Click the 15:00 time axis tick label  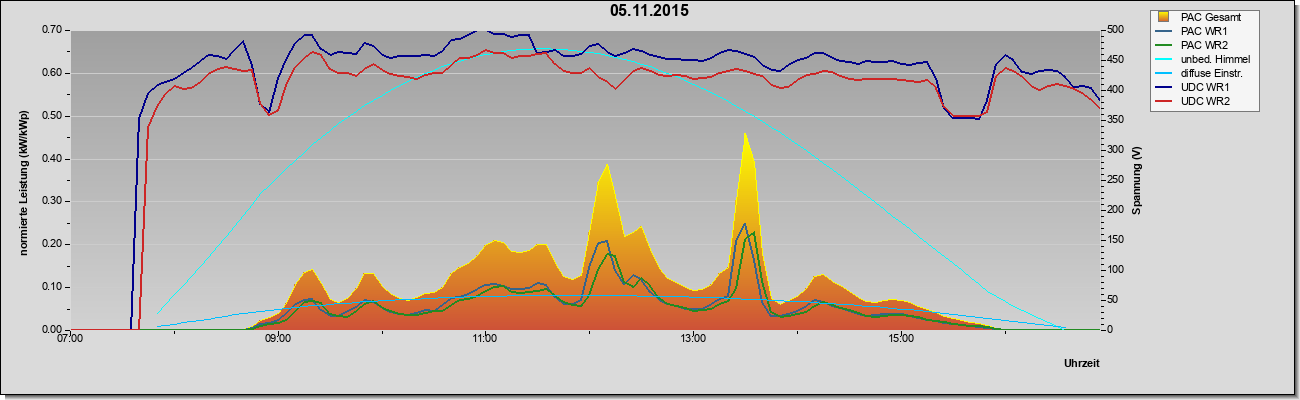[x=900, y=338]
